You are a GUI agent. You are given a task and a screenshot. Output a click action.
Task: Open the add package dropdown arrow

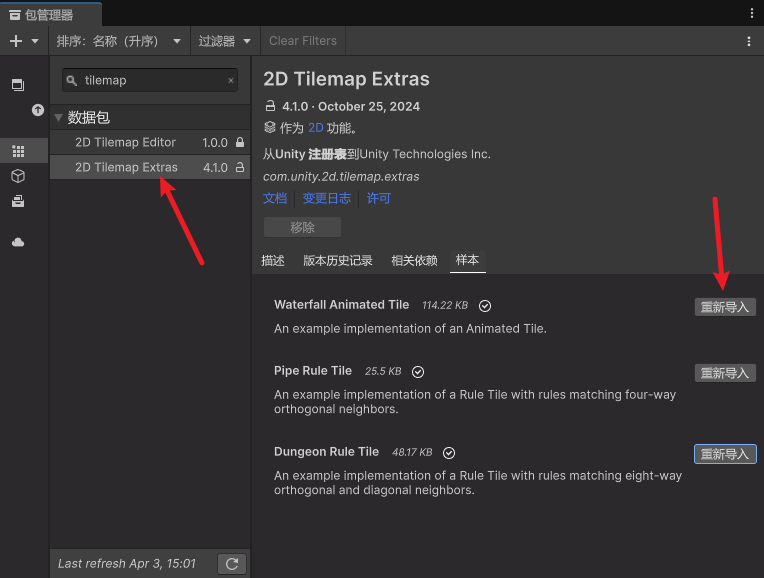(x=35, y=41)
